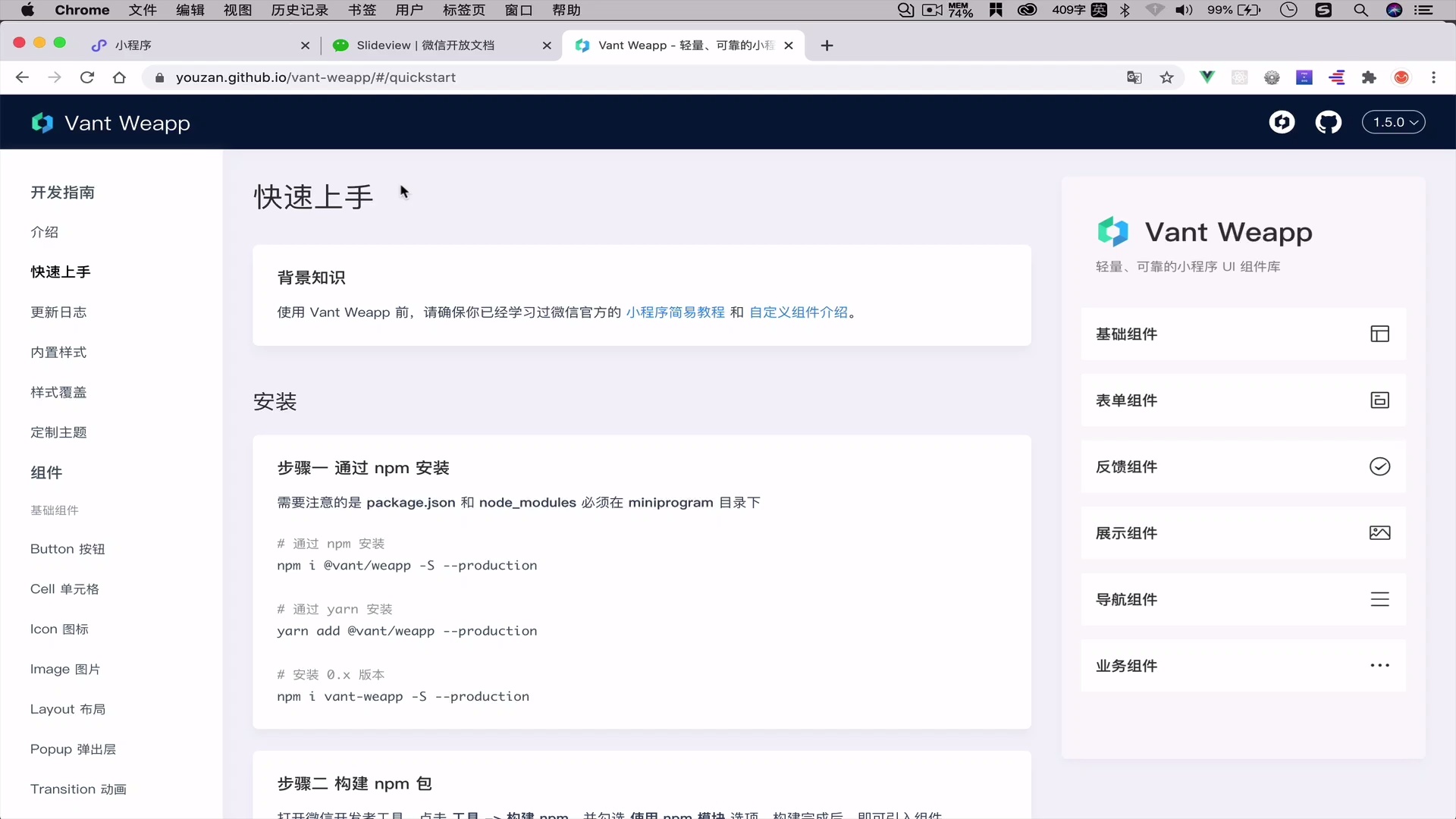The image size is (1456, 819).
Task: Click the npm i @vant/weapp command text
Action: (407, 566)
